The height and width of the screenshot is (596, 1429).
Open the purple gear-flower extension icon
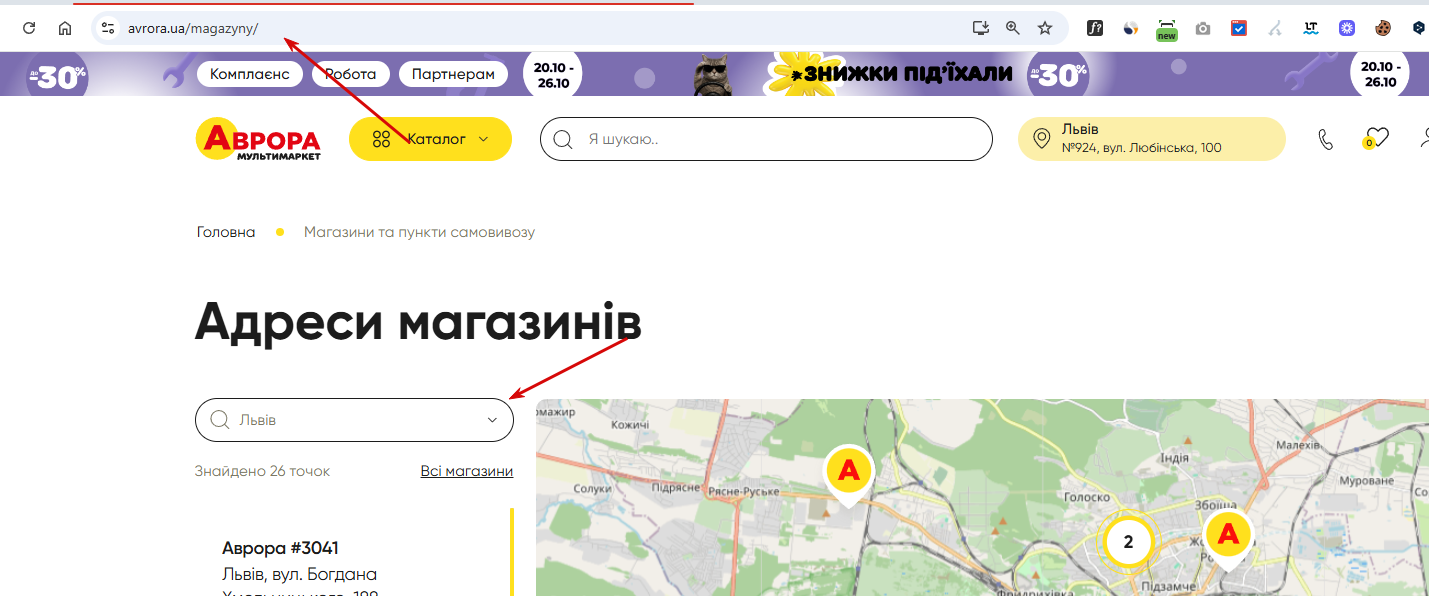pyautogui.click(x=1347, y=28)
